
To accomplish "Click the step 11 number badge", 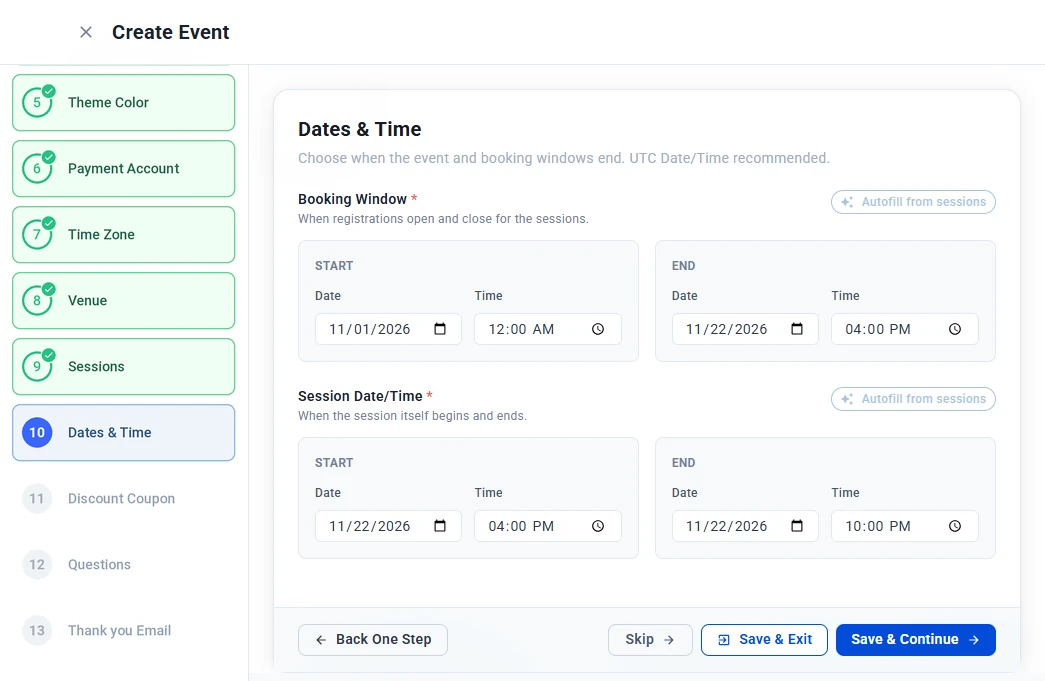I will 37,498.
